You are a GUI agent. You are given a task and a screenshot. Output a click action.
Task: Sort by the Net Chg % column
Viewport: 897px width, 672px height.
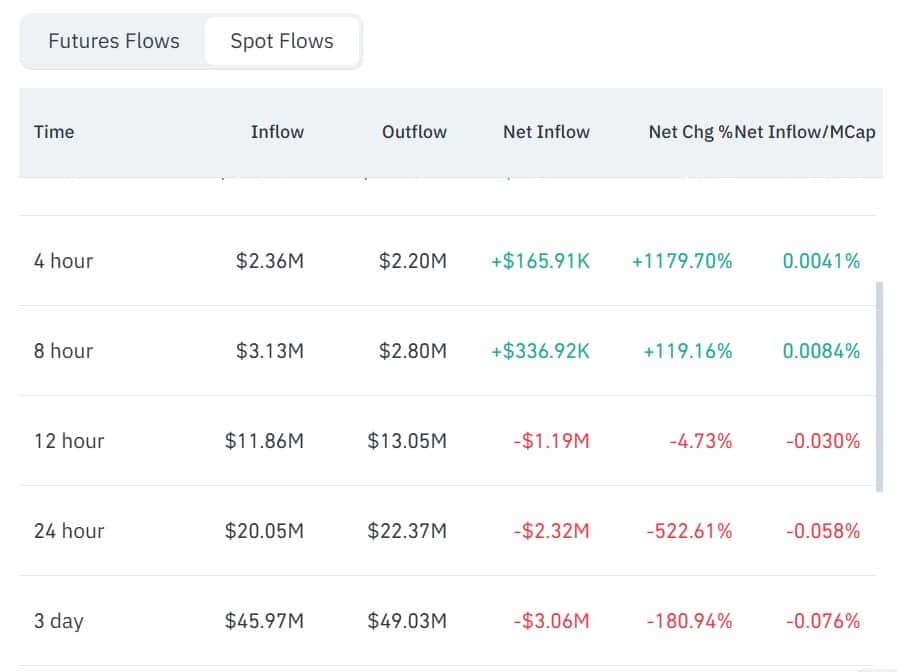point(690,131)
